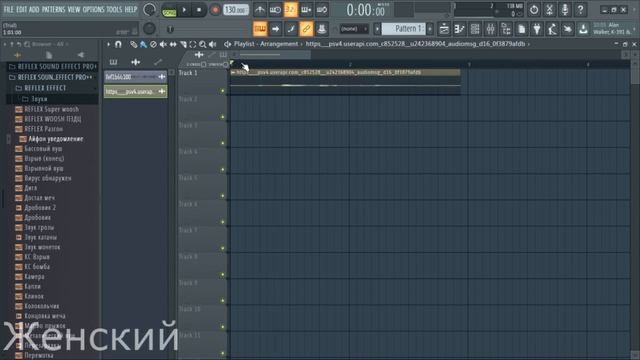This screenshot has width=640, height=360.
Task: Select the Delete tool in playlist toolbar
Action: click(153, 44)
